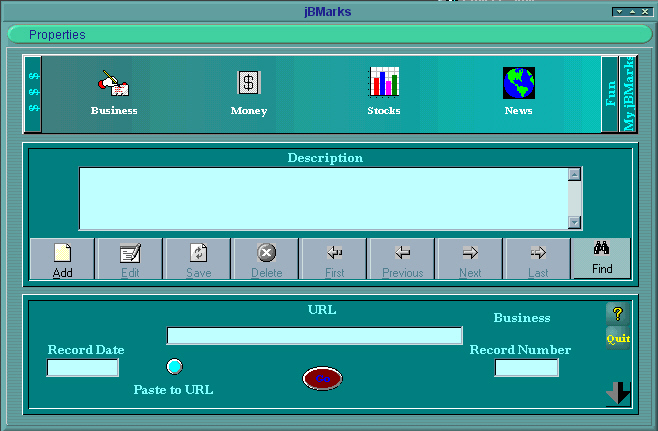The image size is (658, 431).
Task: Go to the First record
Action: [x=334, y=259]
